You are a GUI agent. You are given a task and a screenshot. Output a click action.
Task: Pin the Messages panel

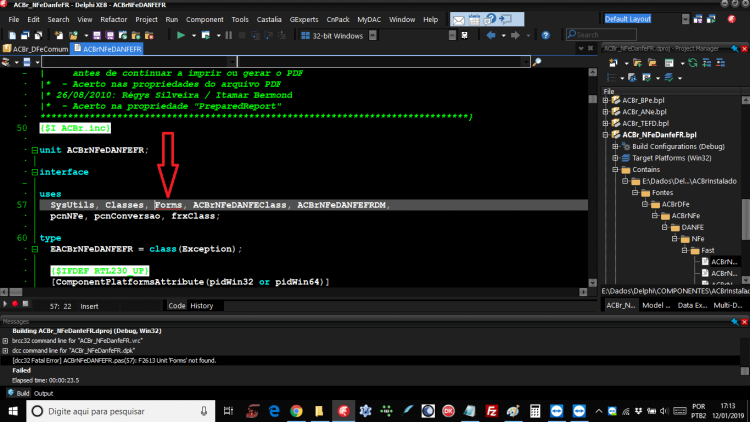[x=735, y=322]
